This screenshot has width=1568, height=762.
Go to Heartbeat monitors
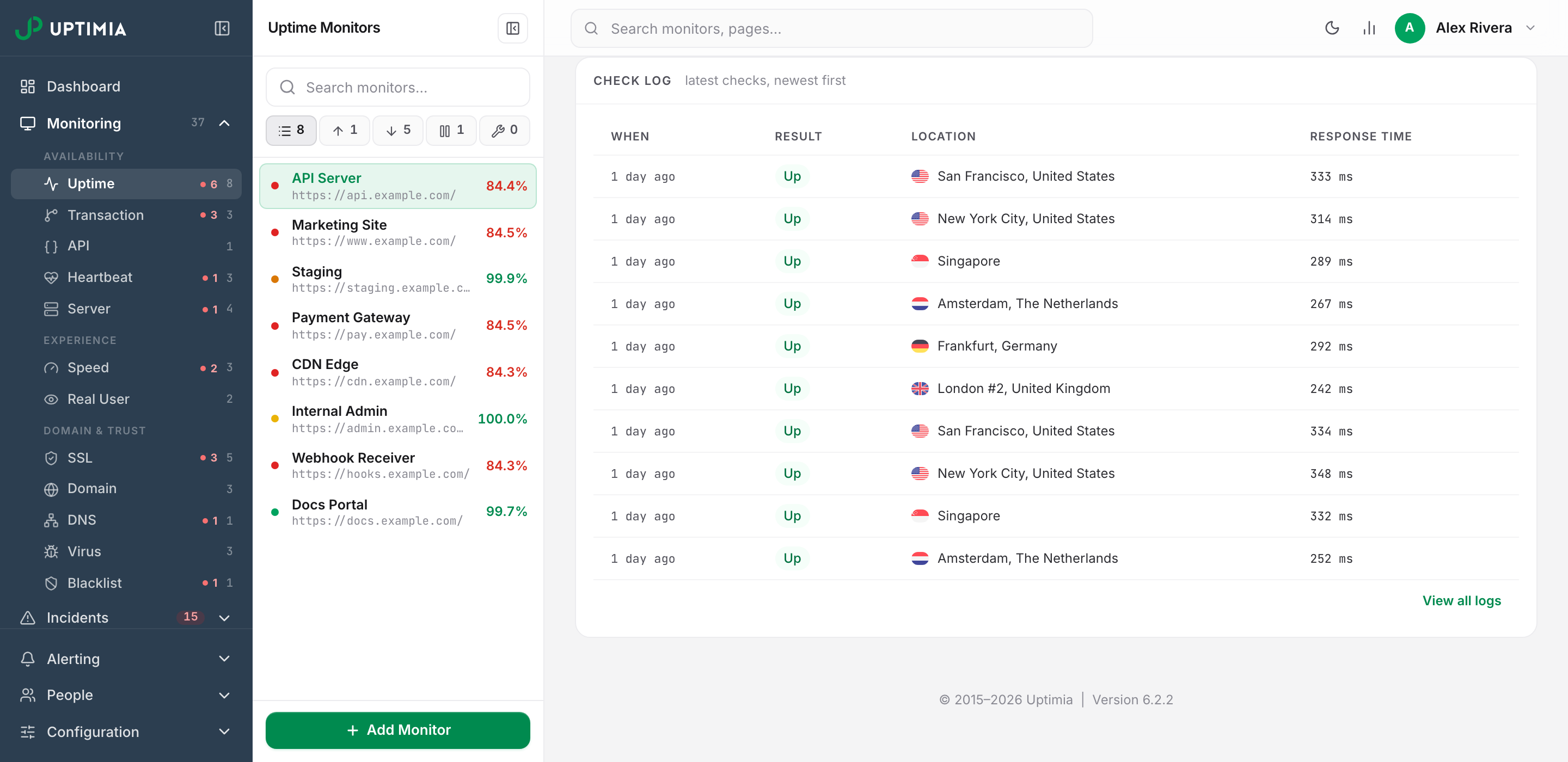tap(126, 278)
